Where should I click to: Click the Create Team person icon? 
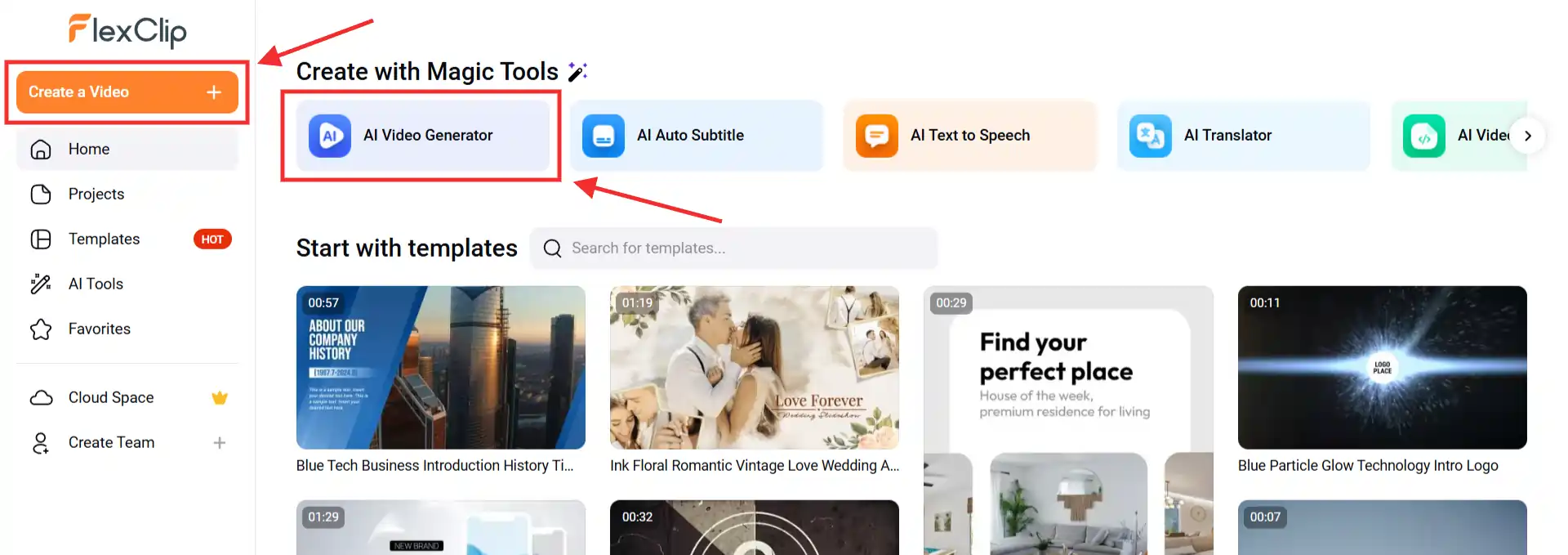(41, 443)
